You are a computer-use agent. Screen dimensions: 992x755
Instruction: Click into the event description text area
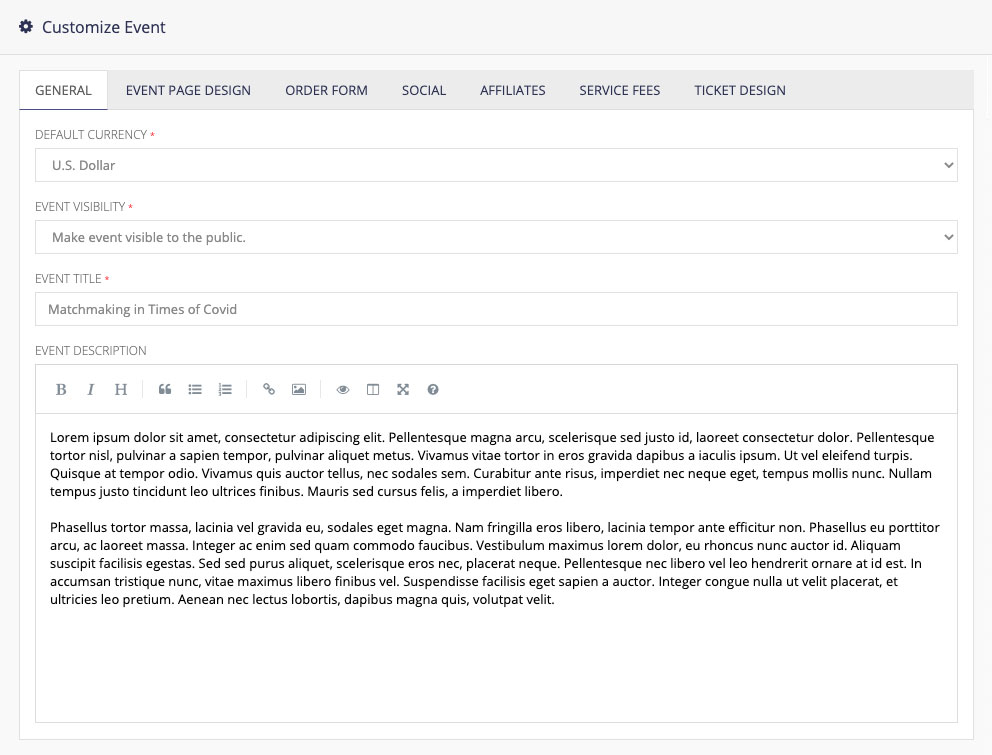click(x=496, y=568)
